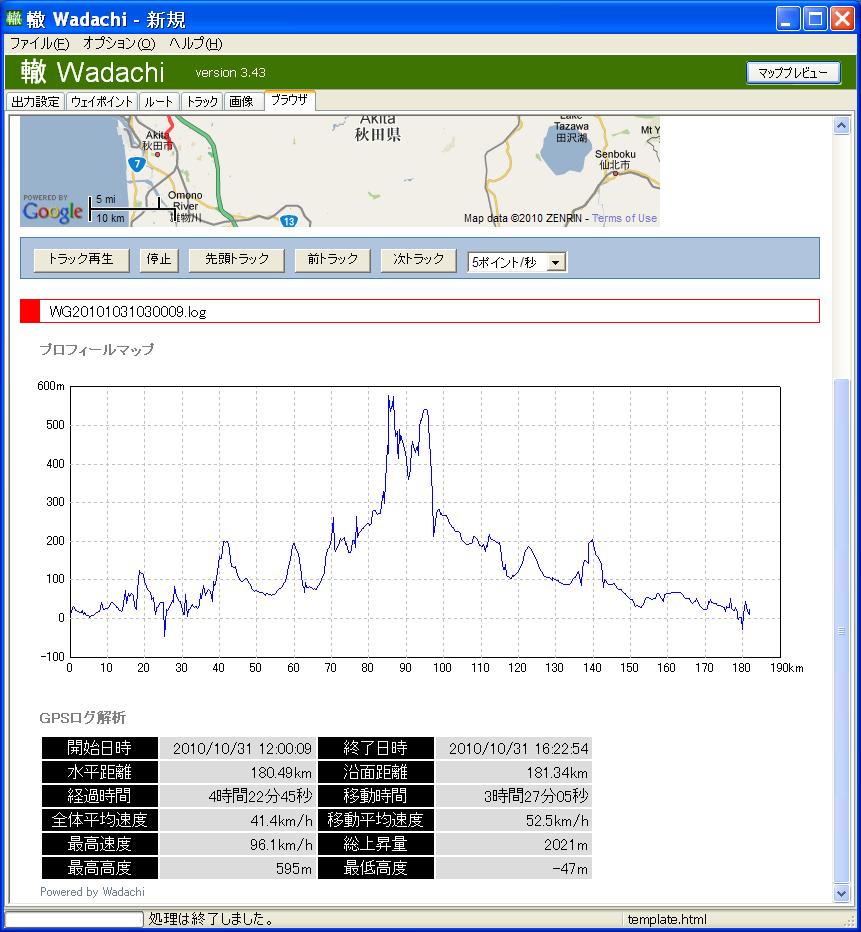Click the 総上昇量 value 2021m
Viewport: 861px width, 932px height.
[x=514, y=844]
